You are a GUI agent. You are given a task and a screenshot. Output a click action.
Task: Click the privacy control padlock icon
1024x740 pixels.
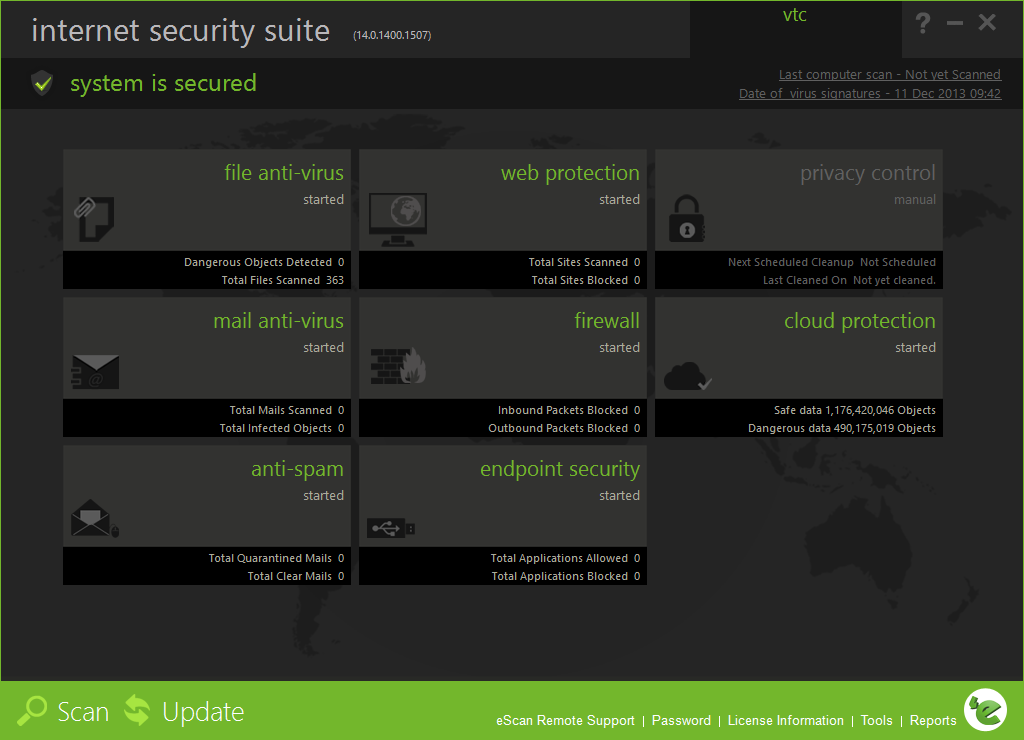687,219
